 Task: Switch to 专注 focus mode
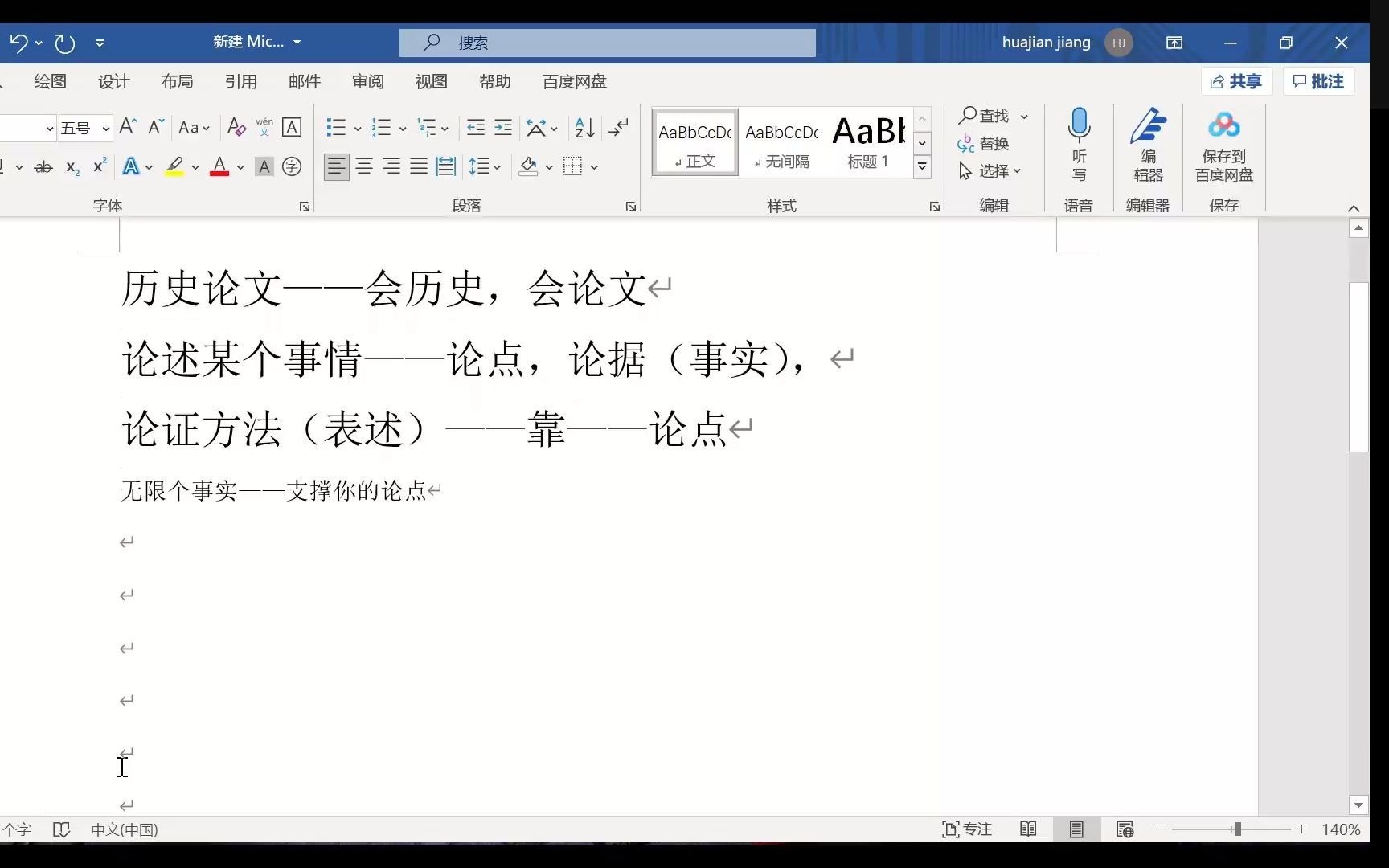tap(967, 829)
